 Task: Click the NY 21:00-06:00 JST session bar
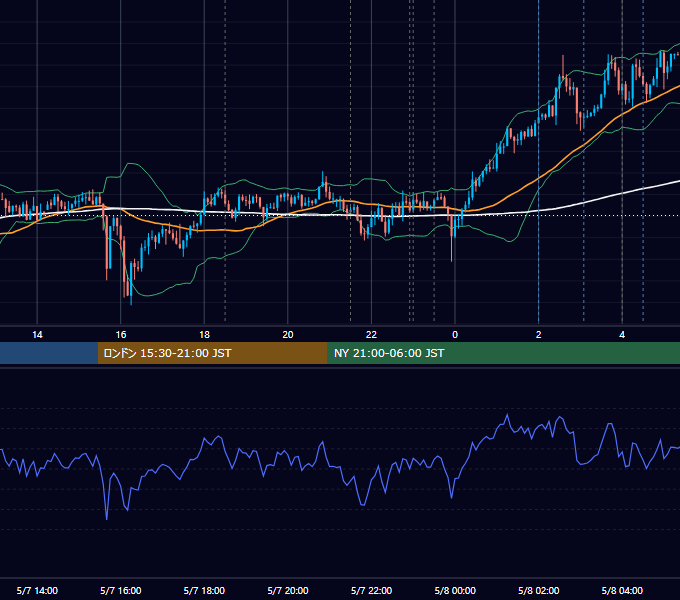(503, 353)
